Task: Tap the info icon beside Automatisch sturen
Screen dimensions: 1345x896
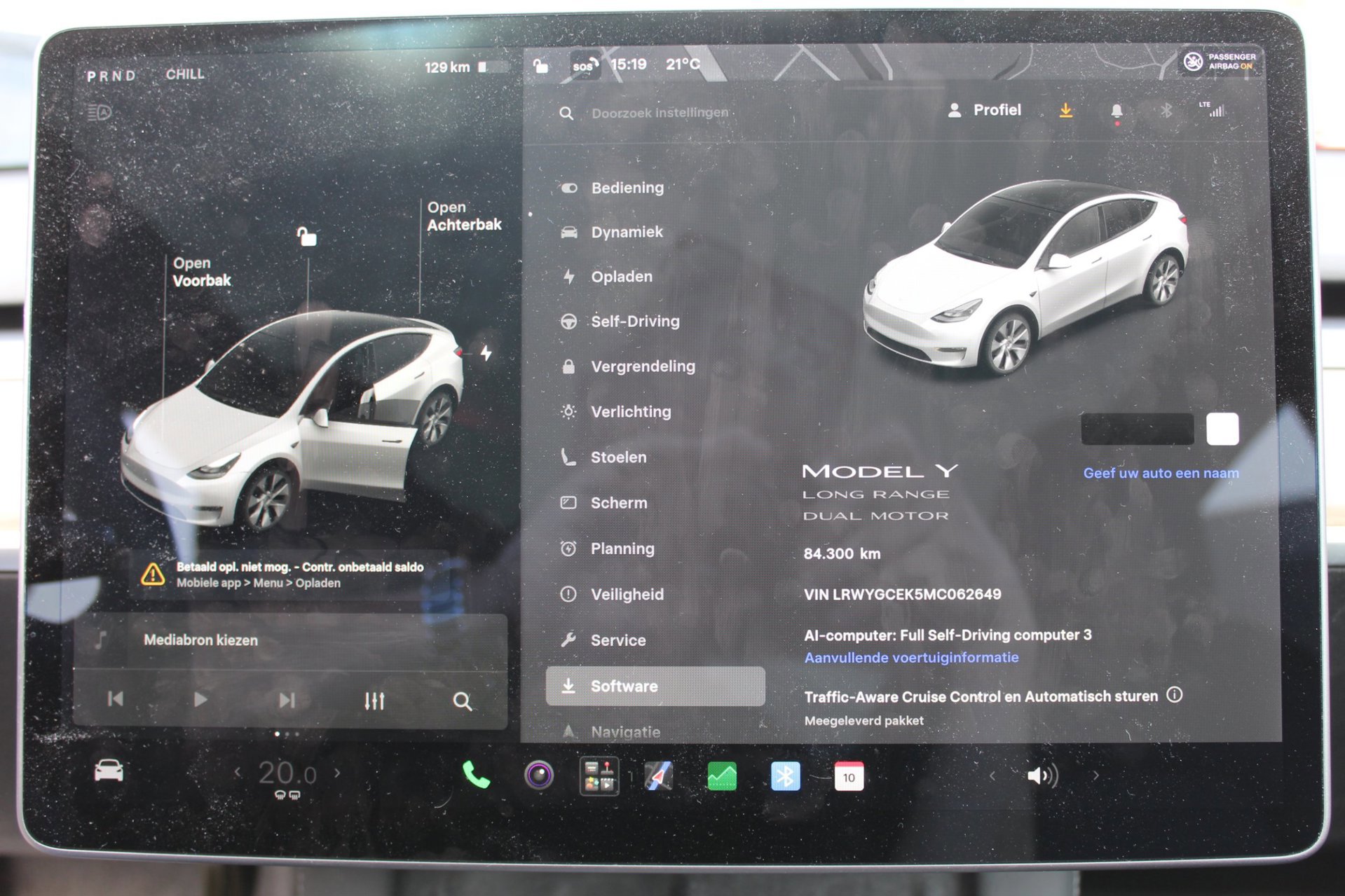Action: [1175, 694]
